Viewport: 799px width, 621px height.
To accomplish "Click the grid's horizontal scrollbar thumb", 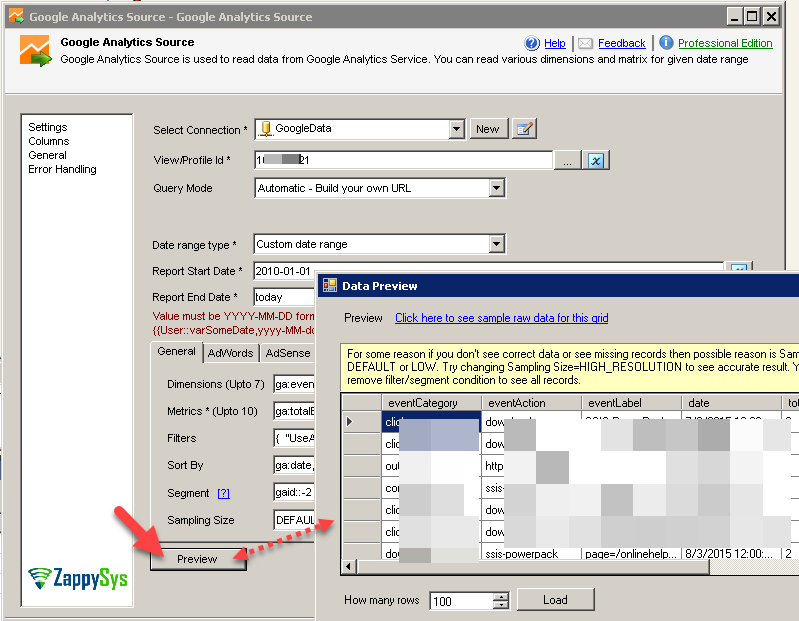I will 533,566.
